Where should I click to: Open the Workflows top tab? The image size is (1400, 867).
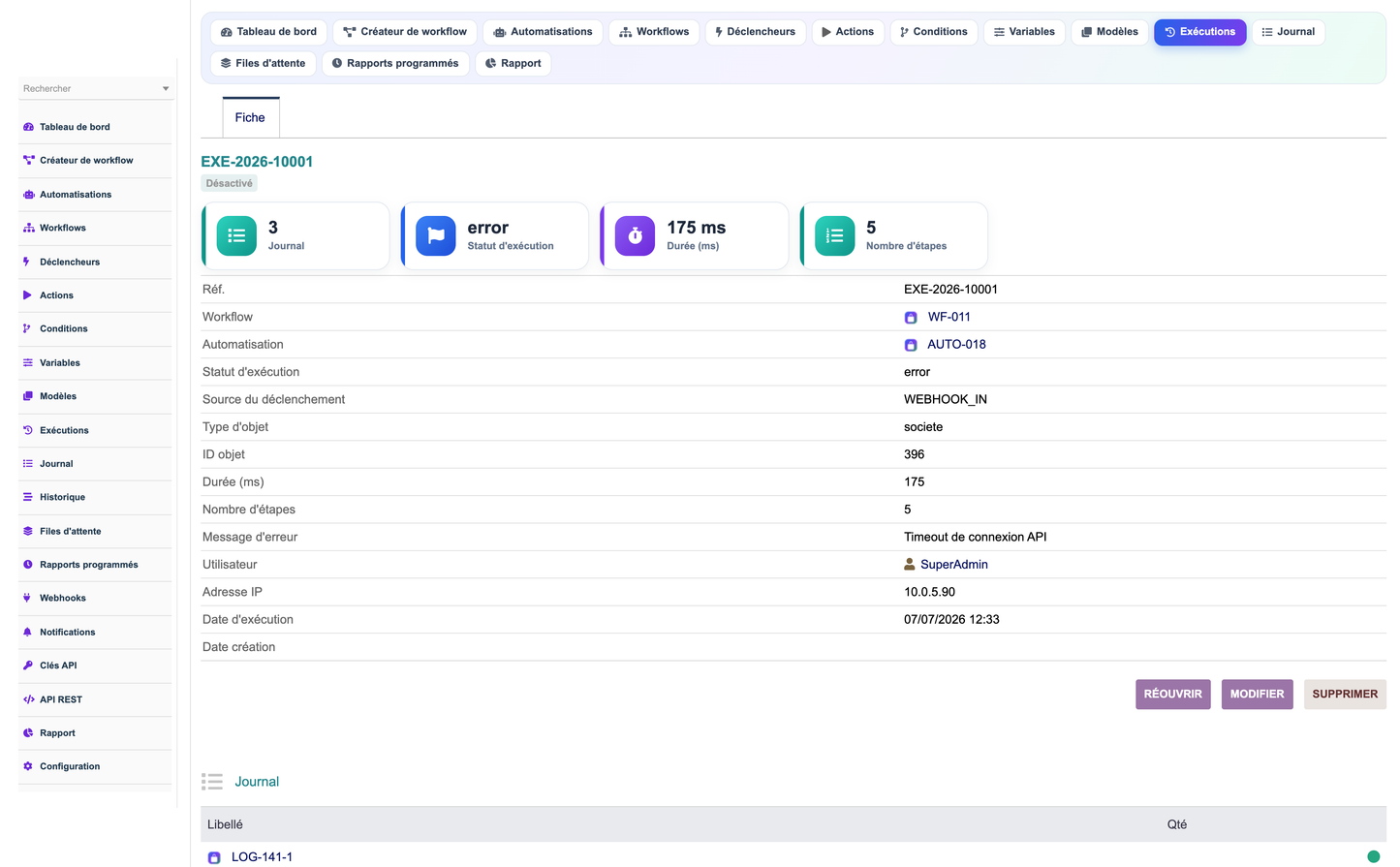[x=654, y=32]
